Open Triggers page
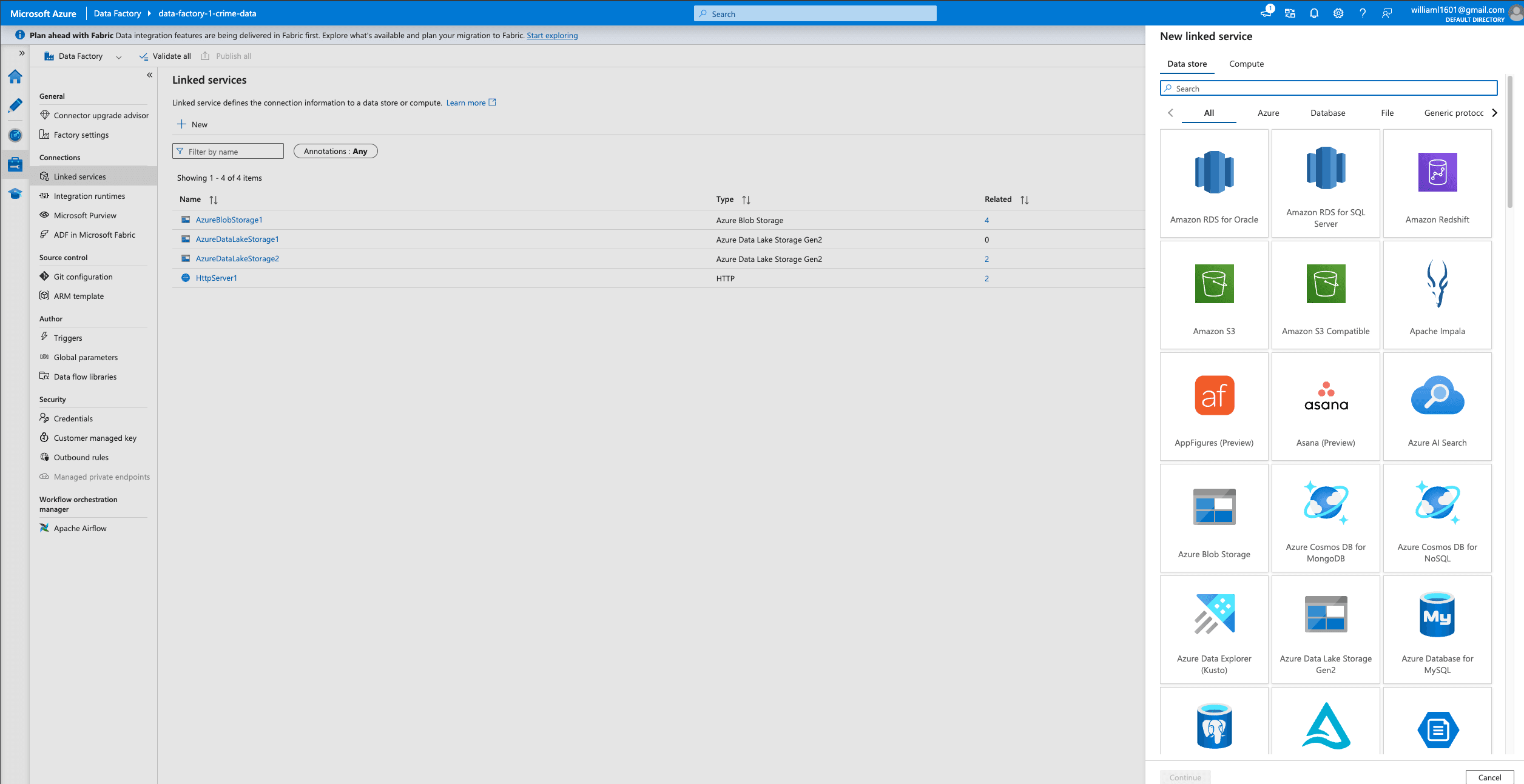 coord(61,338)
